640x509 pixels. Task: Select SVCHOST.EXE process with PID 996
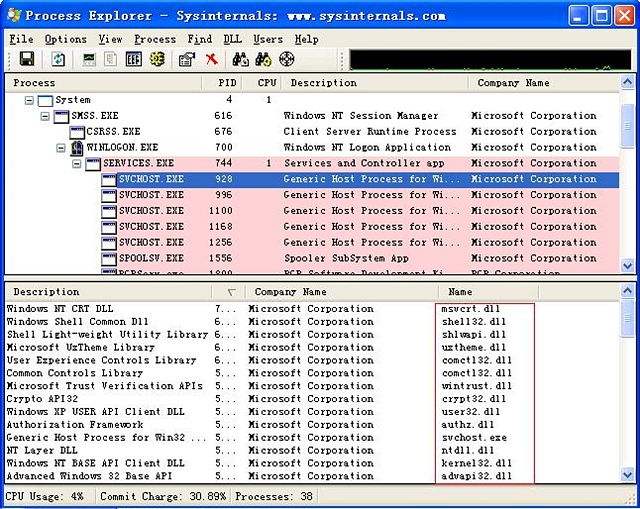coord(312,195)
